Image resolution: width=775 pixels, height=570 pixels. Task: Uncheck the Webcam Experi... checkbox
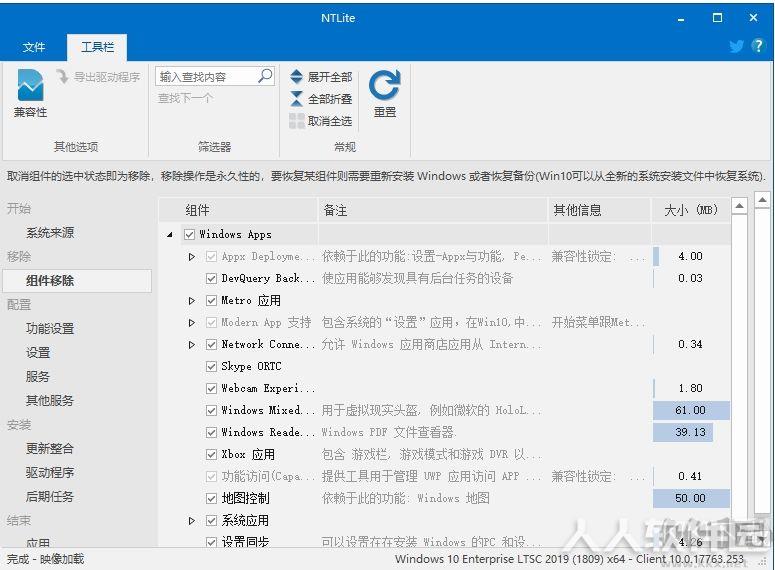(211, 389)
